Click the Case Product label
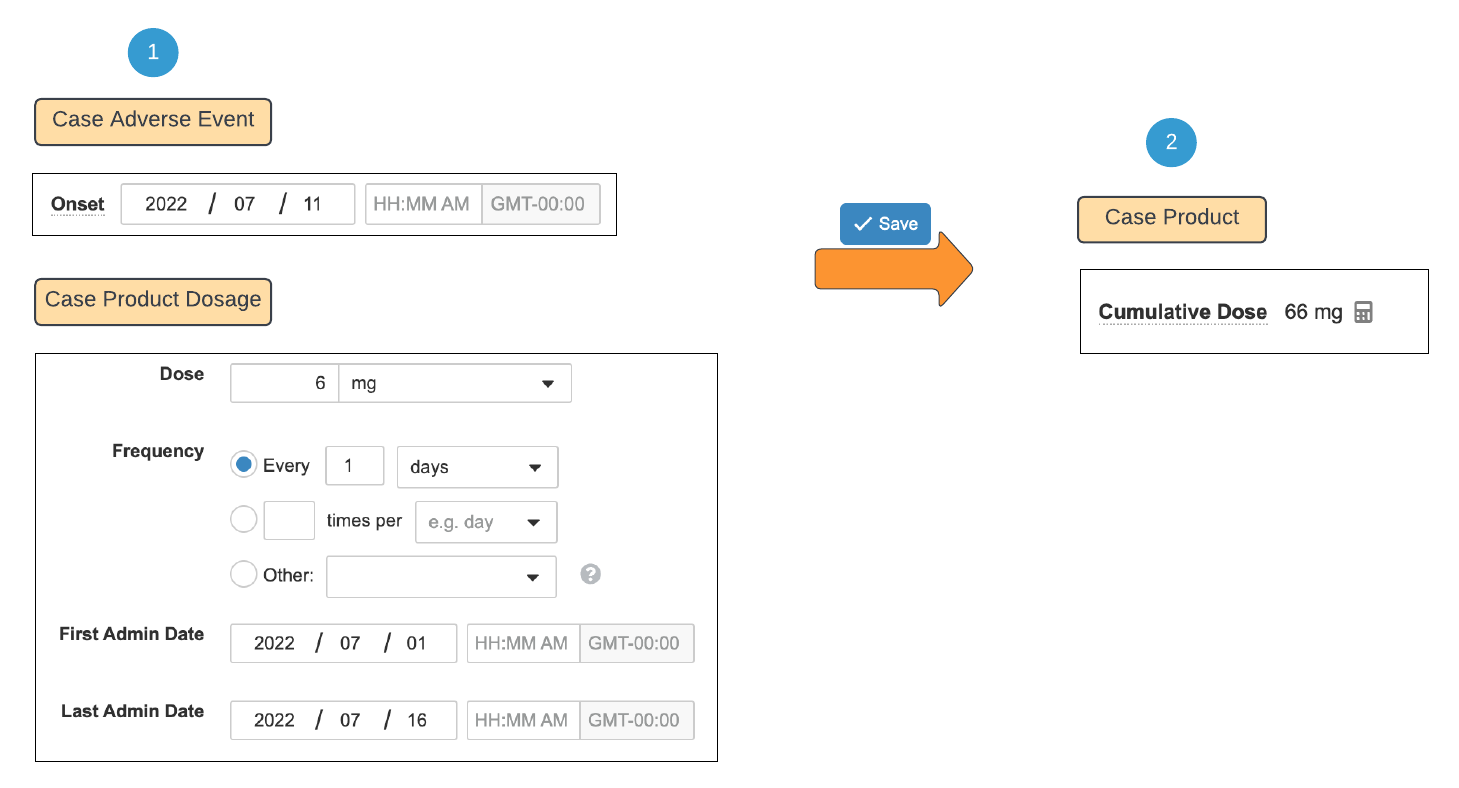Viewport: 1459px width, 788px height. [1172, 219]
